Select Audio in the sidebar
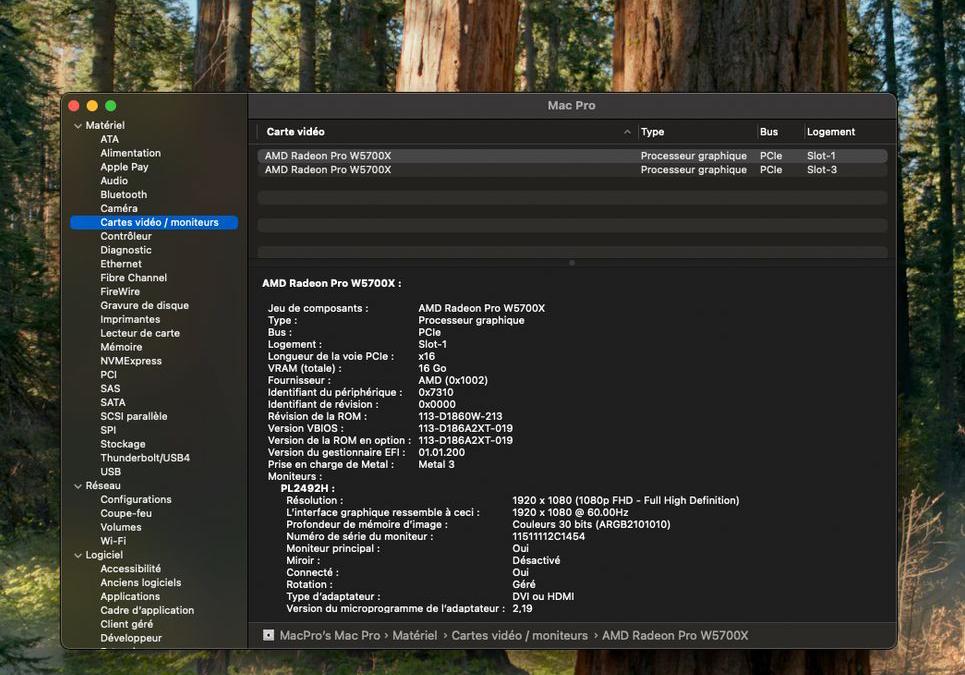This screenshot has width=965, height=675. (114, 181)
